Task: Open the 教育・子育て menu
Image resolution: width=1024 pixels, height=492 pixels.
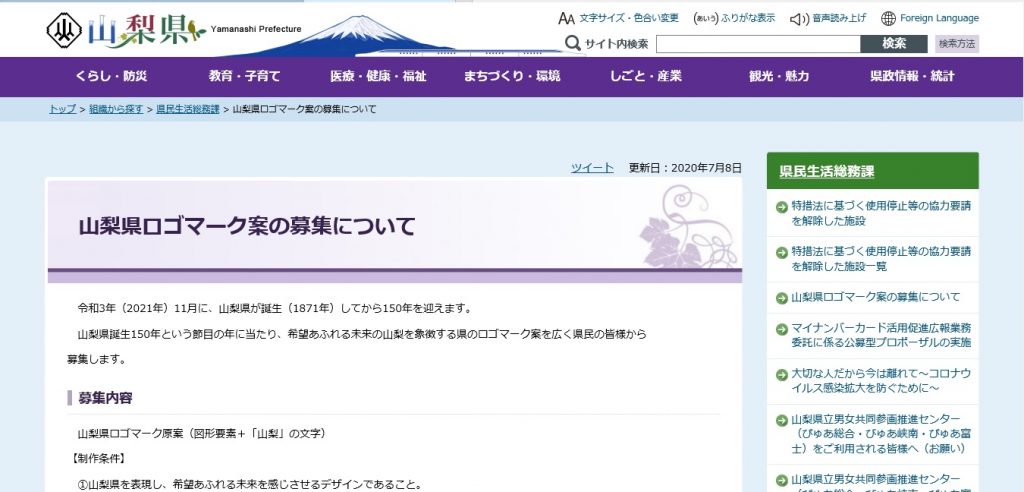Action: pos(244,76)
